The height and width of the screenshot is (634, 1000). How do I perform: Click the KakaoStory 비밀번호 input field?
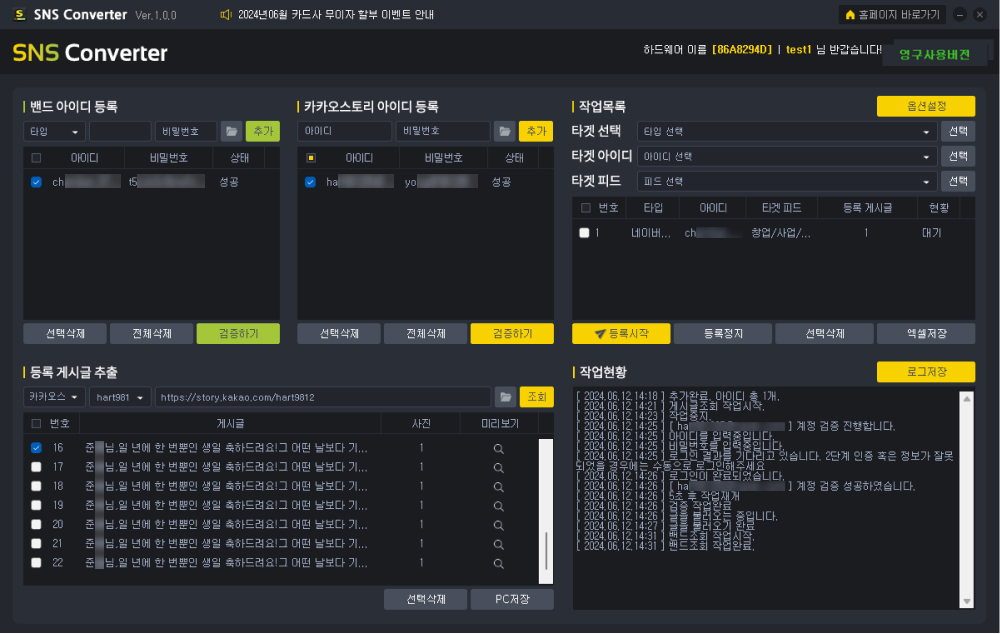tap(443, 131)
